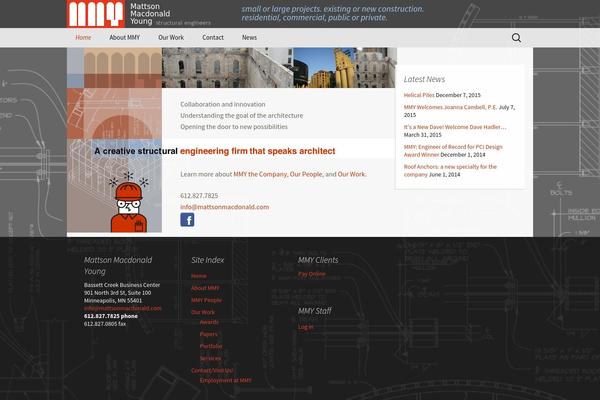Read MMY Welcomes Joanna Cambell news
Screen dimensions: 600x400
pos(450,107)
